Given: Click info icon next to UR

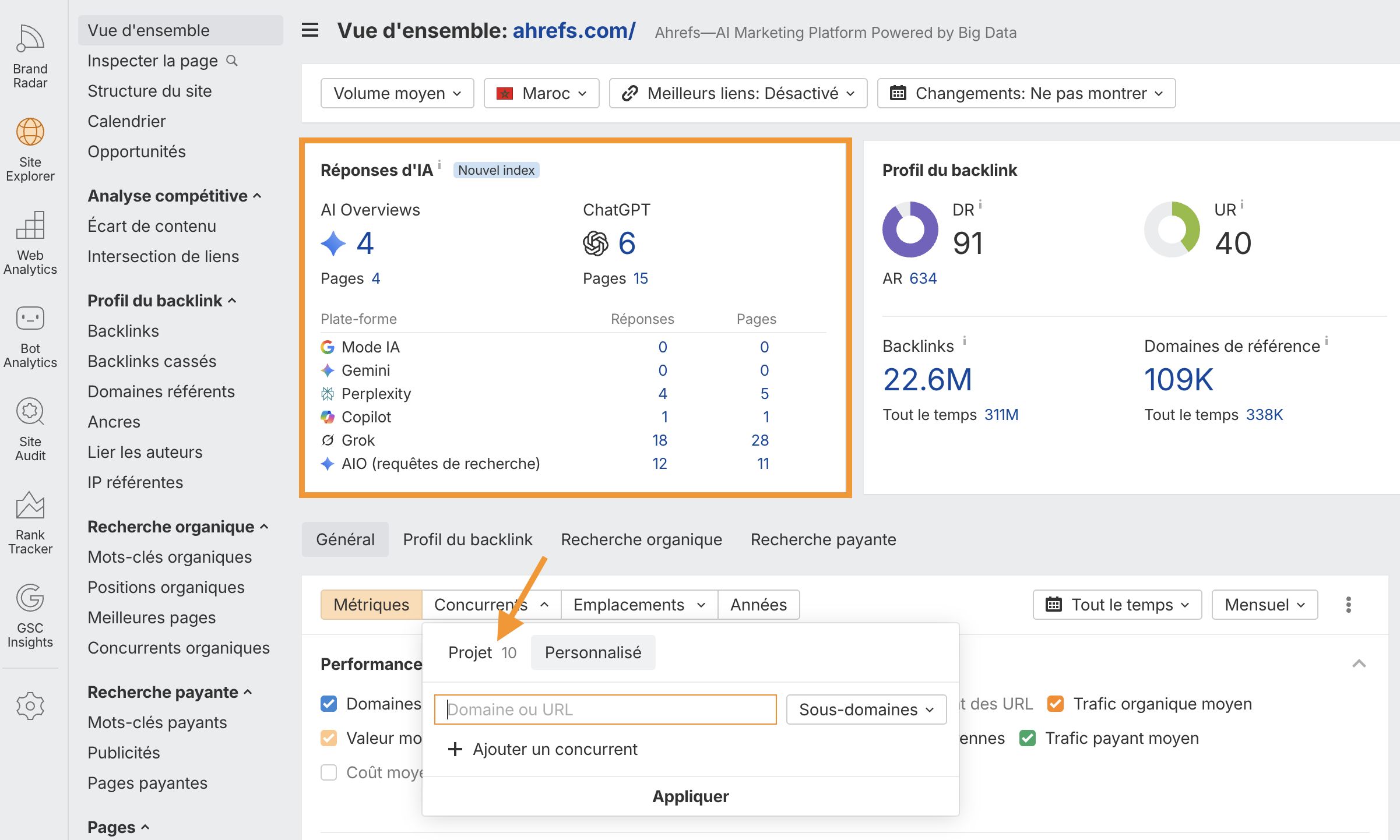Looking at the screenshot, I should click(x=1242, y=204).
